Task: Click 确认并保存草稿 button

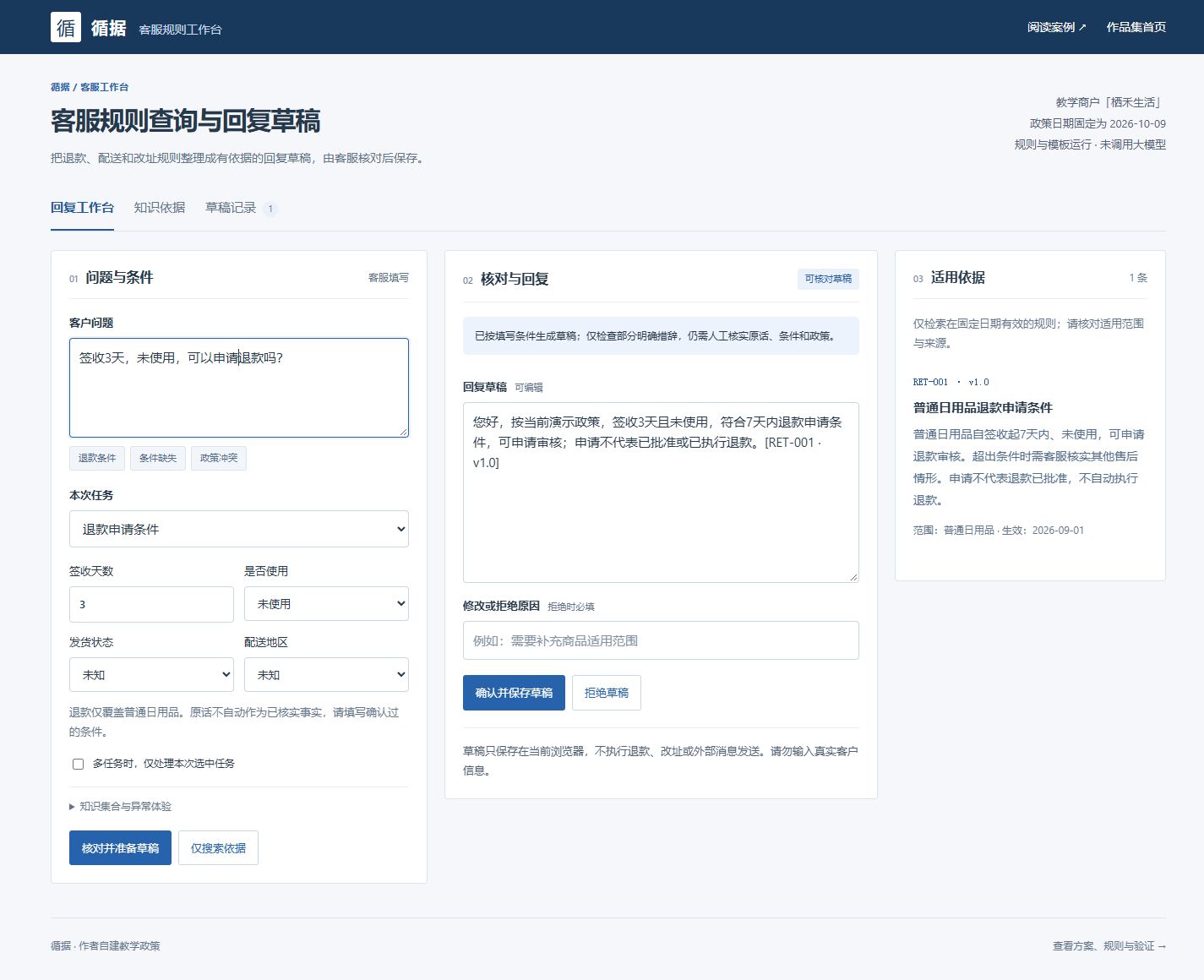Action: 514,693
